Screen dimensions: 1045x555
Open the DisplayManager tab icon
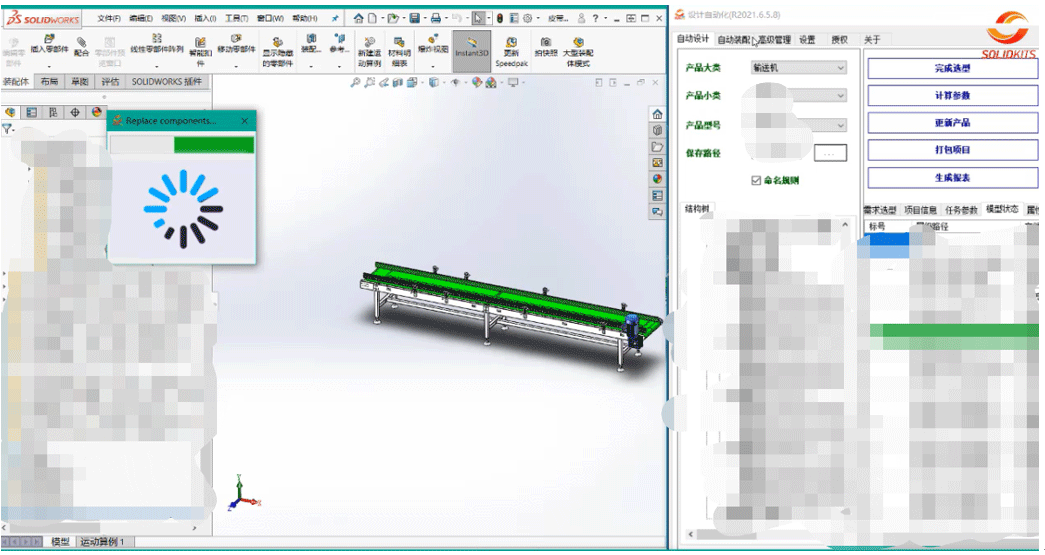97,113
